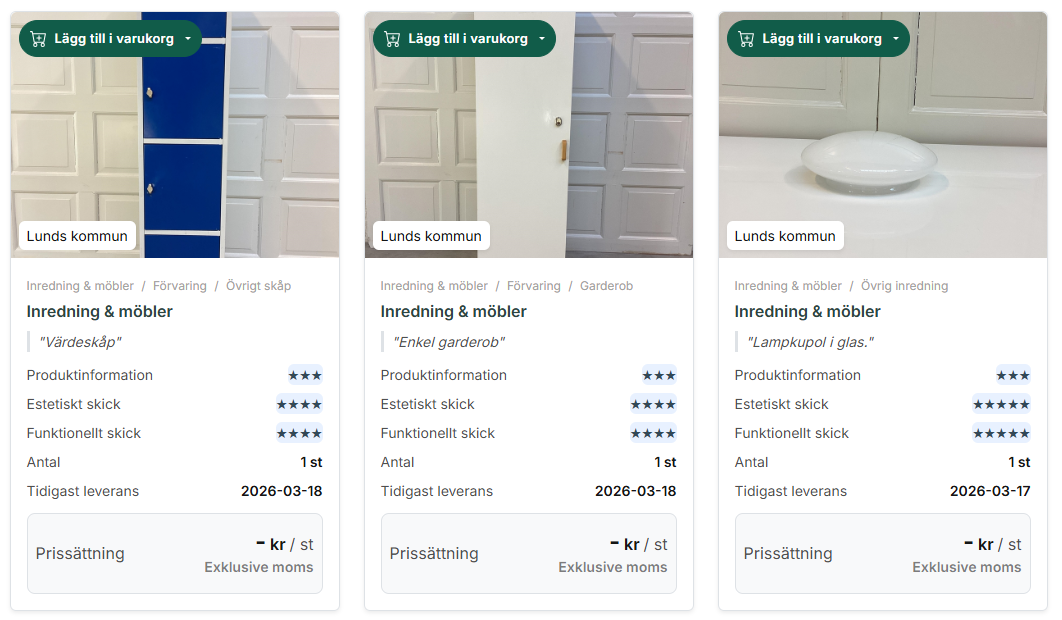Click Lunds kommun badge on Värdeskåp card
Screen dimensions: 1062x620
pyautogui.click(x=77, y=236)
